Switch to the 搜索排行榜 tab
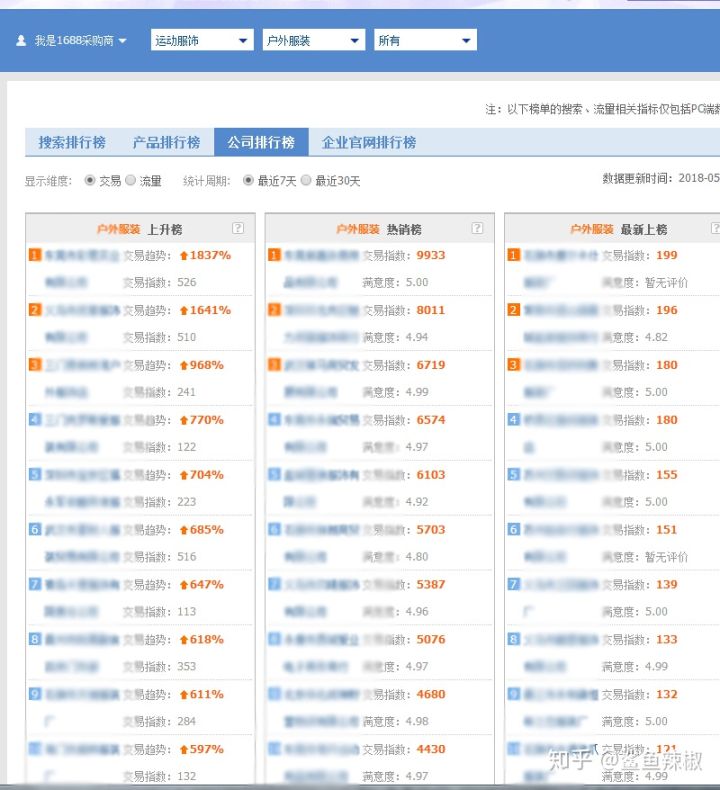Image resolution: width=720 pixels, height=790 pixels. pyautogui.click(x=72, y=142)
